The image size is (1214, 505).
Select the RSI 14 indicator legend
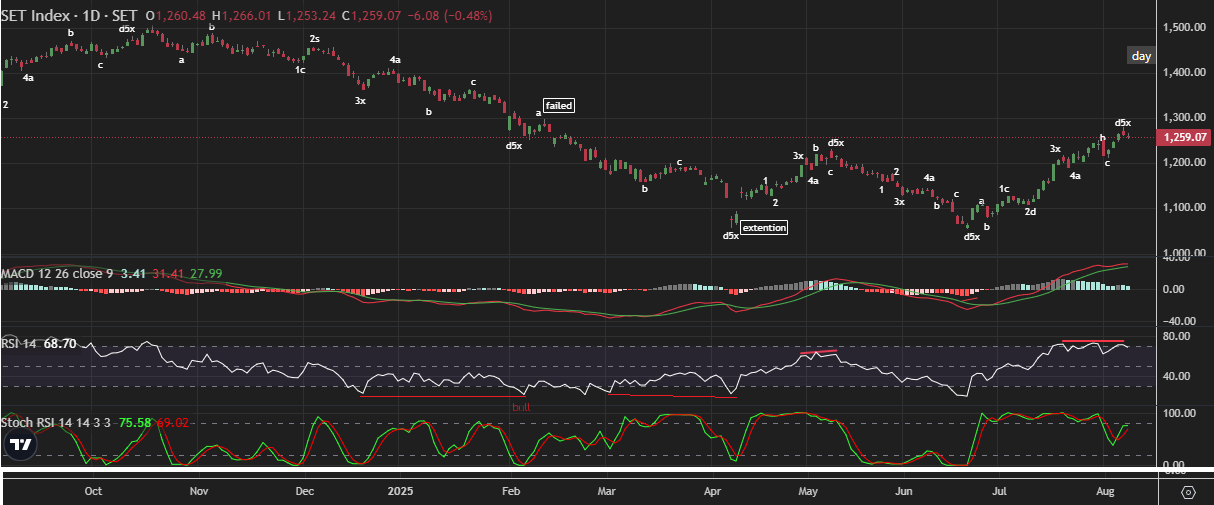click(20, 343)
